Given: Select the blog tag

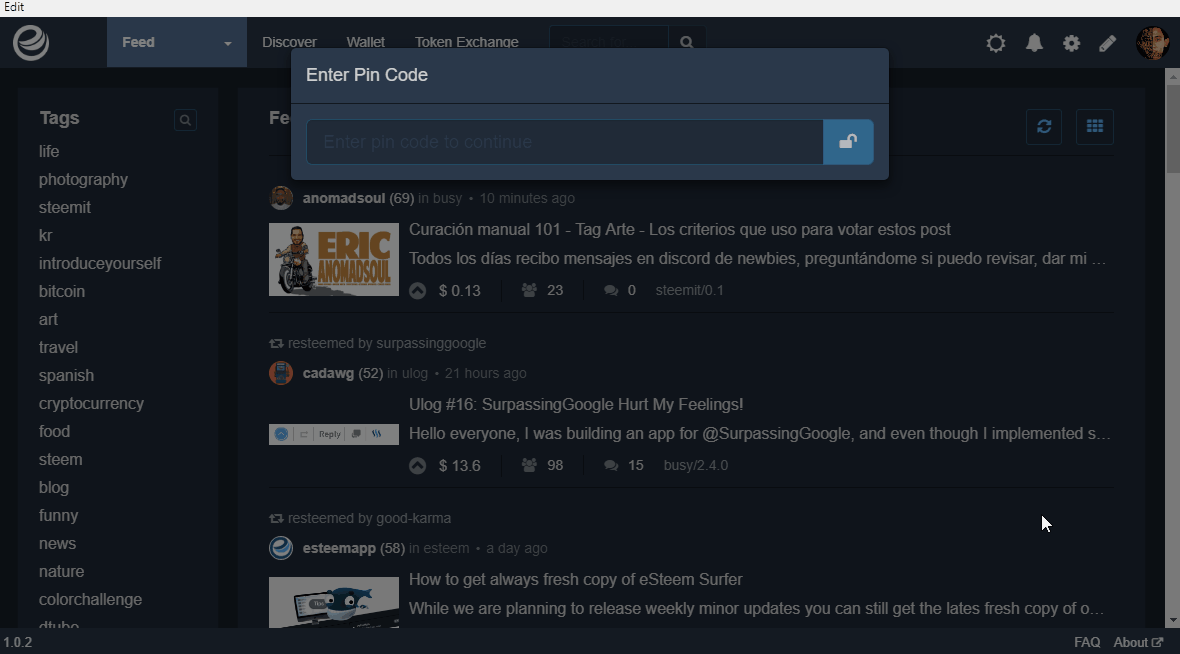Looking at the screenshot, I should coord(53,487).
